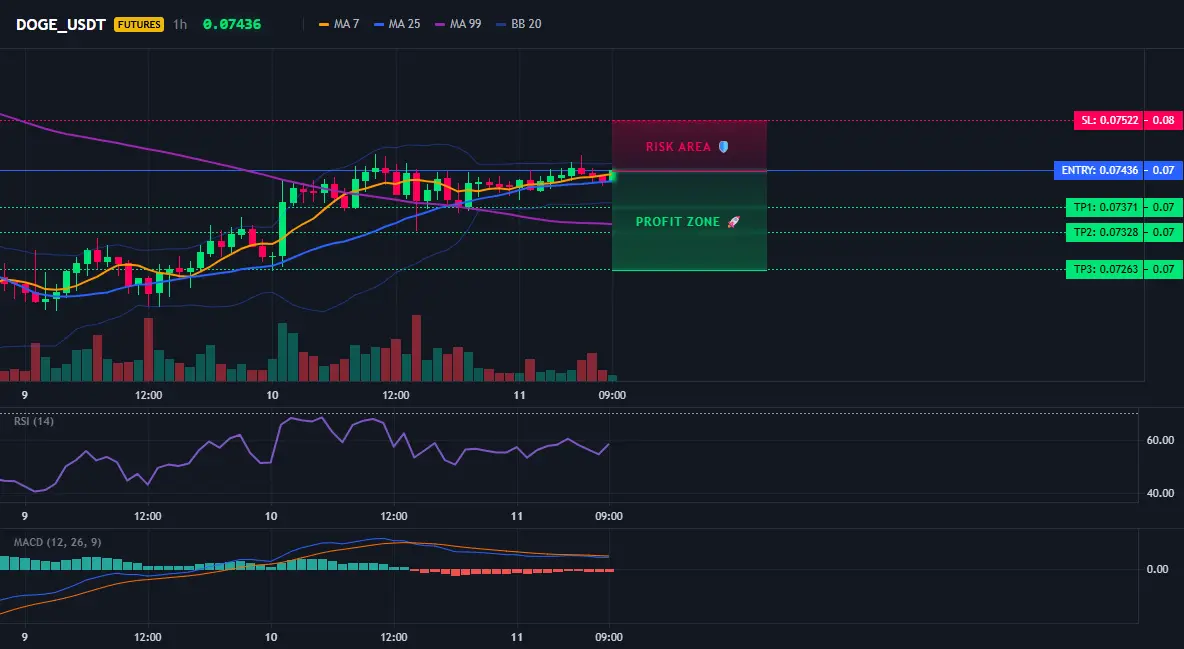
Task: Open the MACD (12, 26, 9) indicator label
Action: pos(57,542)
